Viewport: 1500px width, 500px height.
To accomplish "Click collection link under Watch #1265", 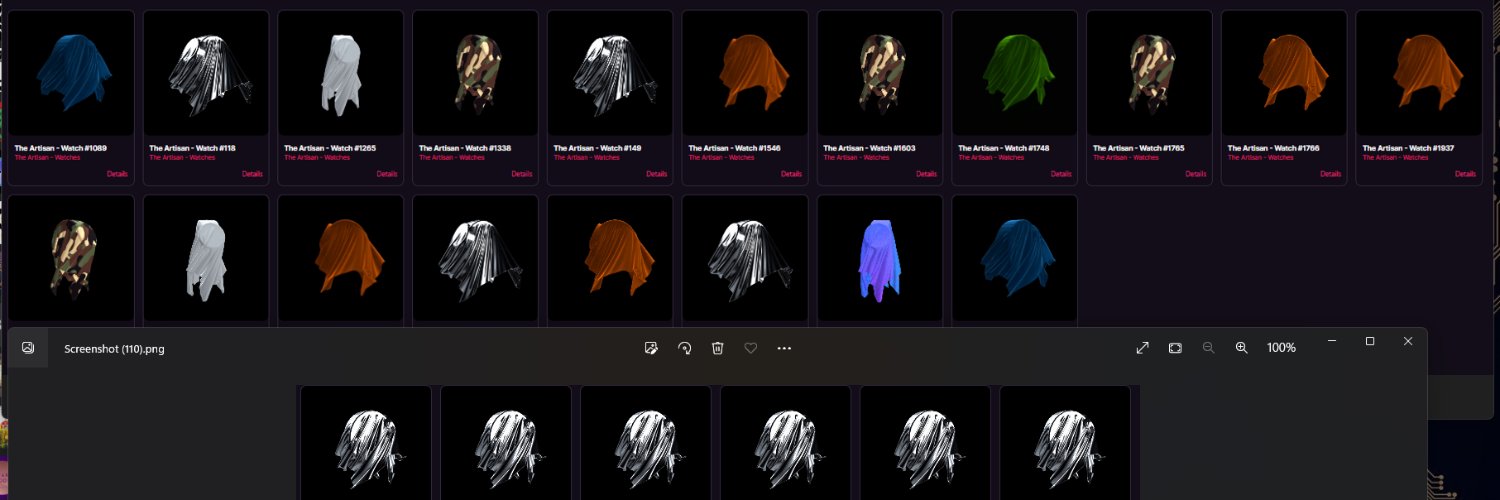I will (x=317, y=157).
